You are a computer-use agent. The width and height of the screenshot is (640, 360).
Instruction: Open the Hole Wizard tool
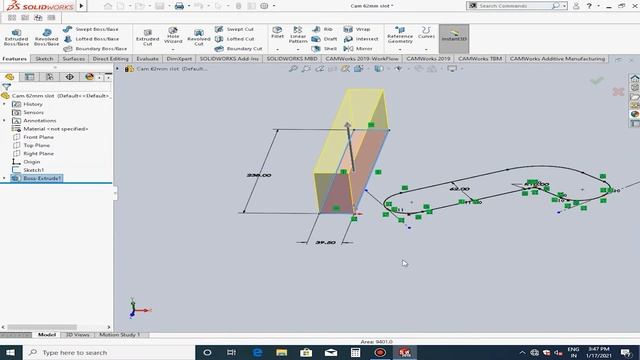click(x=173, y=36)
